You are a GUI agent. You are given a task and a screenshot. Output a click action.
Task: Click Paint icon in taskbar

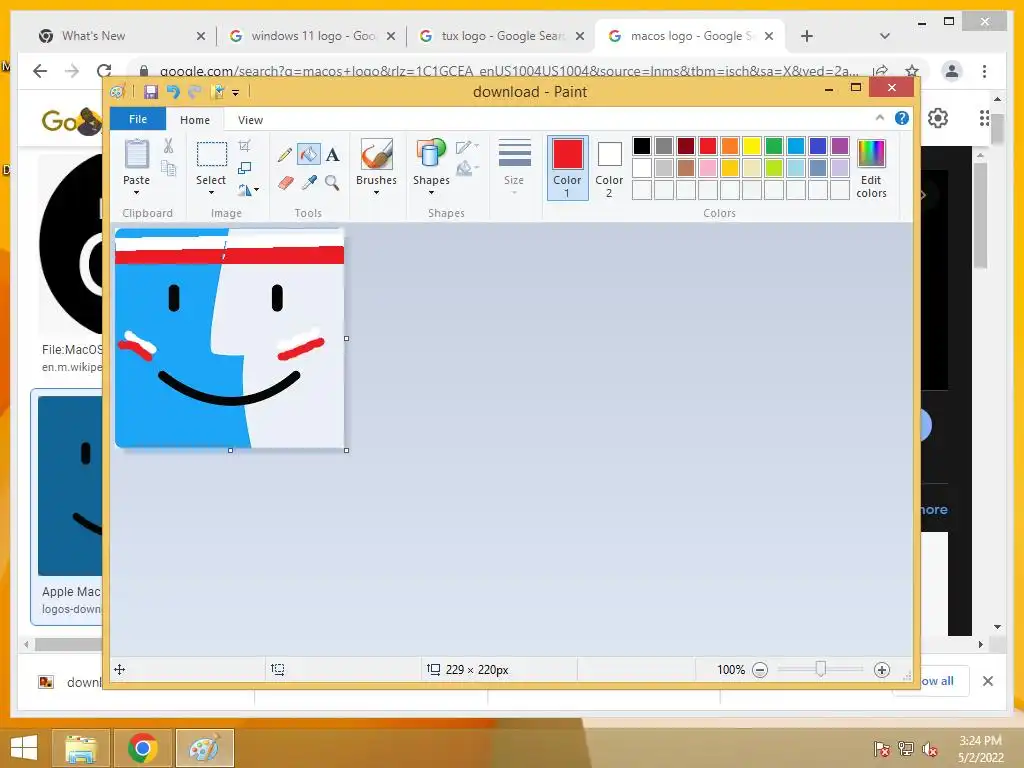point(204,748)
